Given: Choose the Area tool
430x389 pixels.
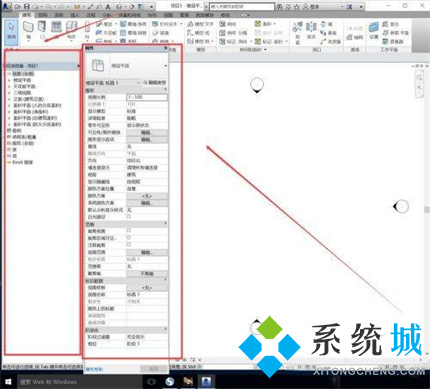Looking at the screenshot, I should 265,24.
